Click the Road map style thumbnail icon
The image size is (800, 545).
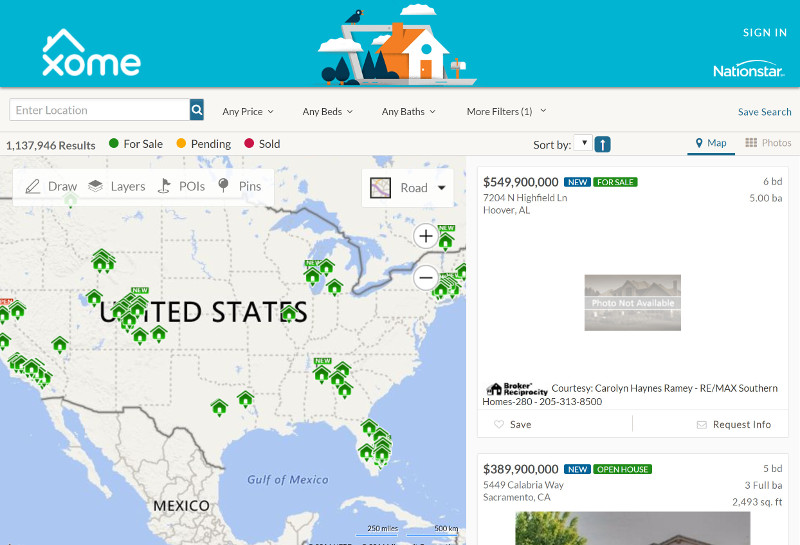point(381,188)
